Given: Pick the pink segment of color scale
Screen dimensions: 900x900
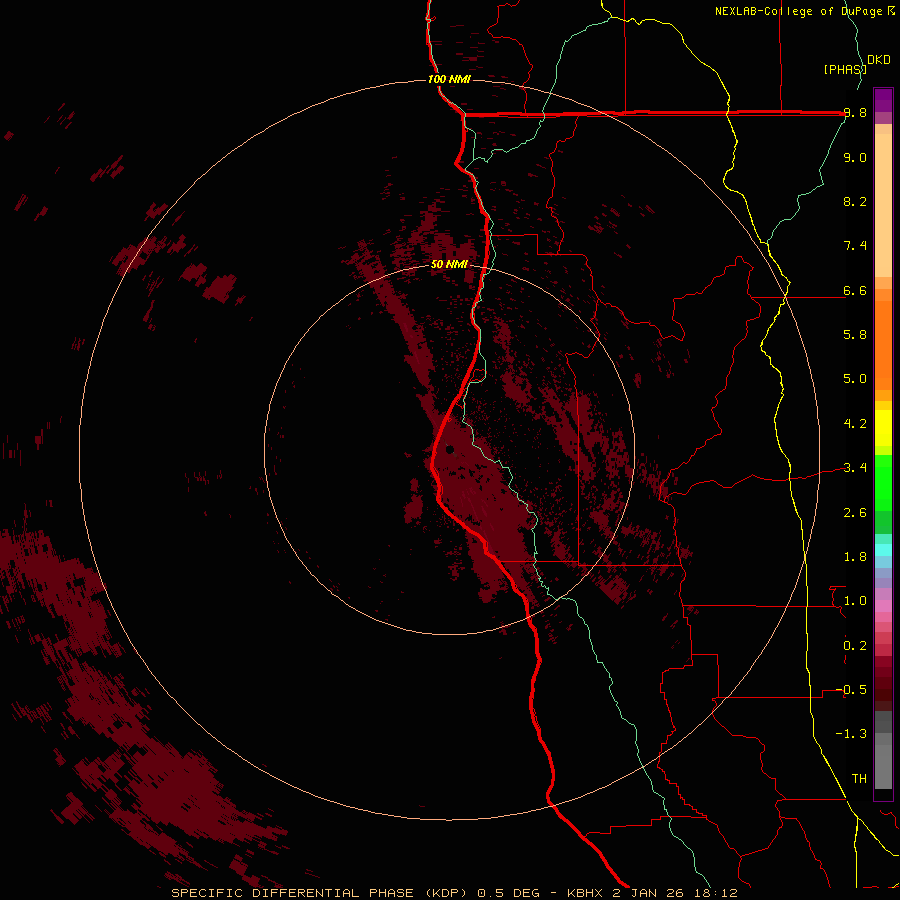Looking at the screenshot, I should coord(883,606).
